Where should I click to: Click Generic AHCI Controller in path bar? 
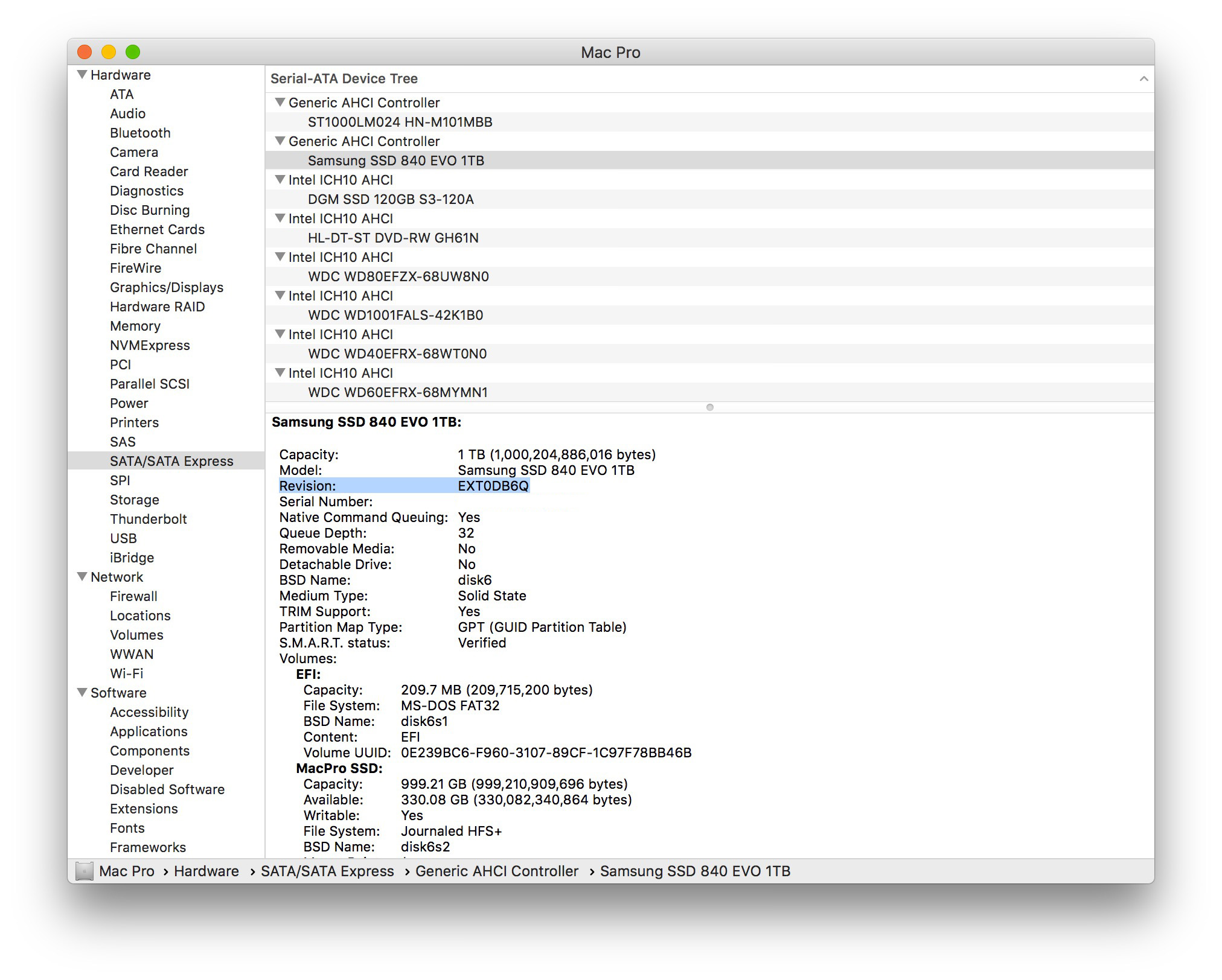tap(497, 871)
